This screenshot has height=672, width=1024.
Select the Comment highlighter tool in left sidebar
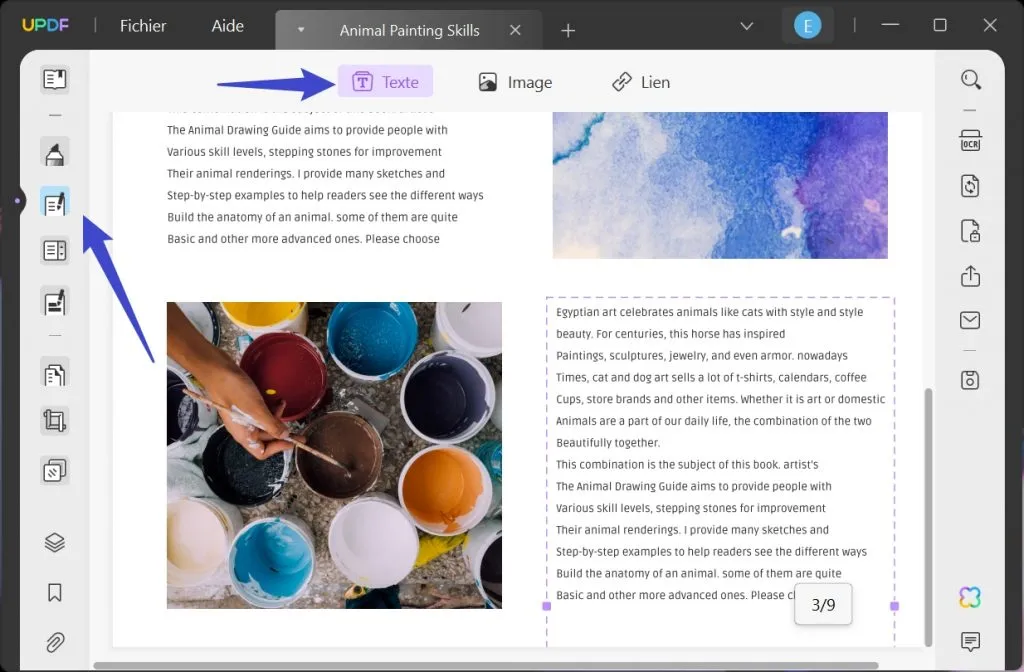(x=55, y=153)
